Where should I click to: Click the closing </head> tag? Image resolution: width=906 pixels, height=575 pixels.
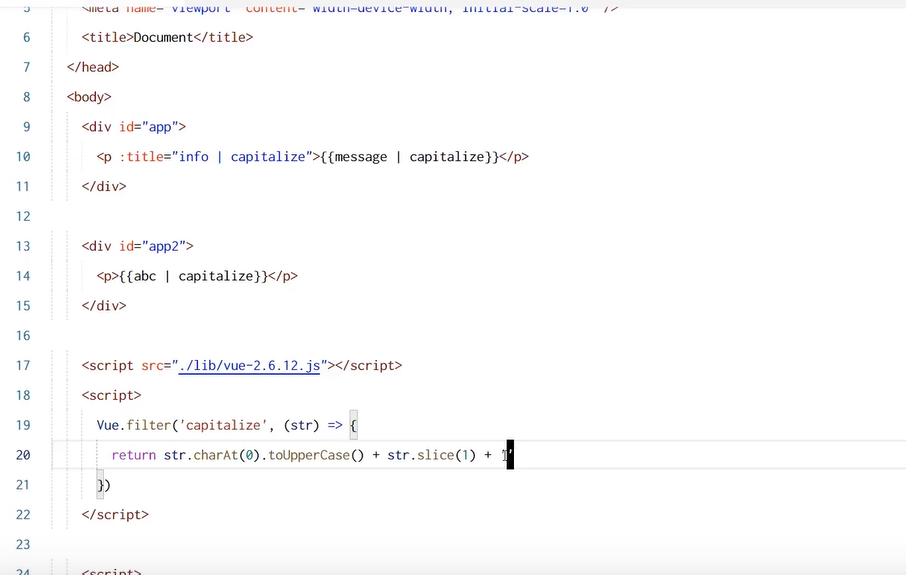coord(93,67)
